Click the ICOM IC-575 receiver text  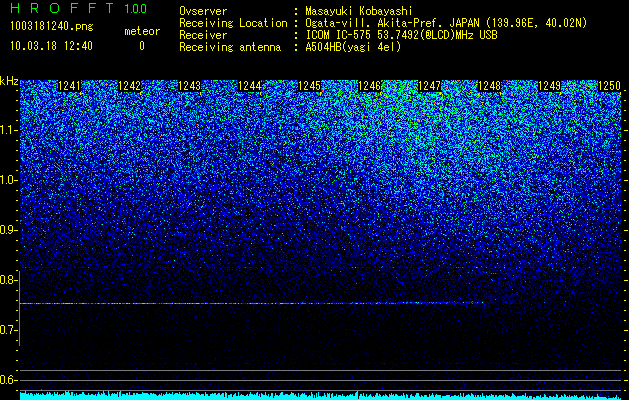(401, 35)
